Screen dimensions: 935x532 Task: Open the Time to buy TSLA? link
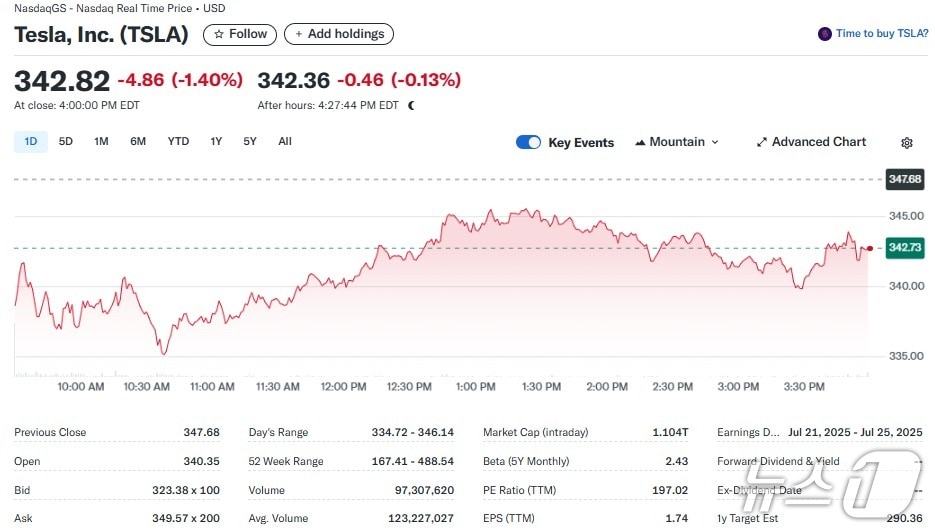[881, 34]
